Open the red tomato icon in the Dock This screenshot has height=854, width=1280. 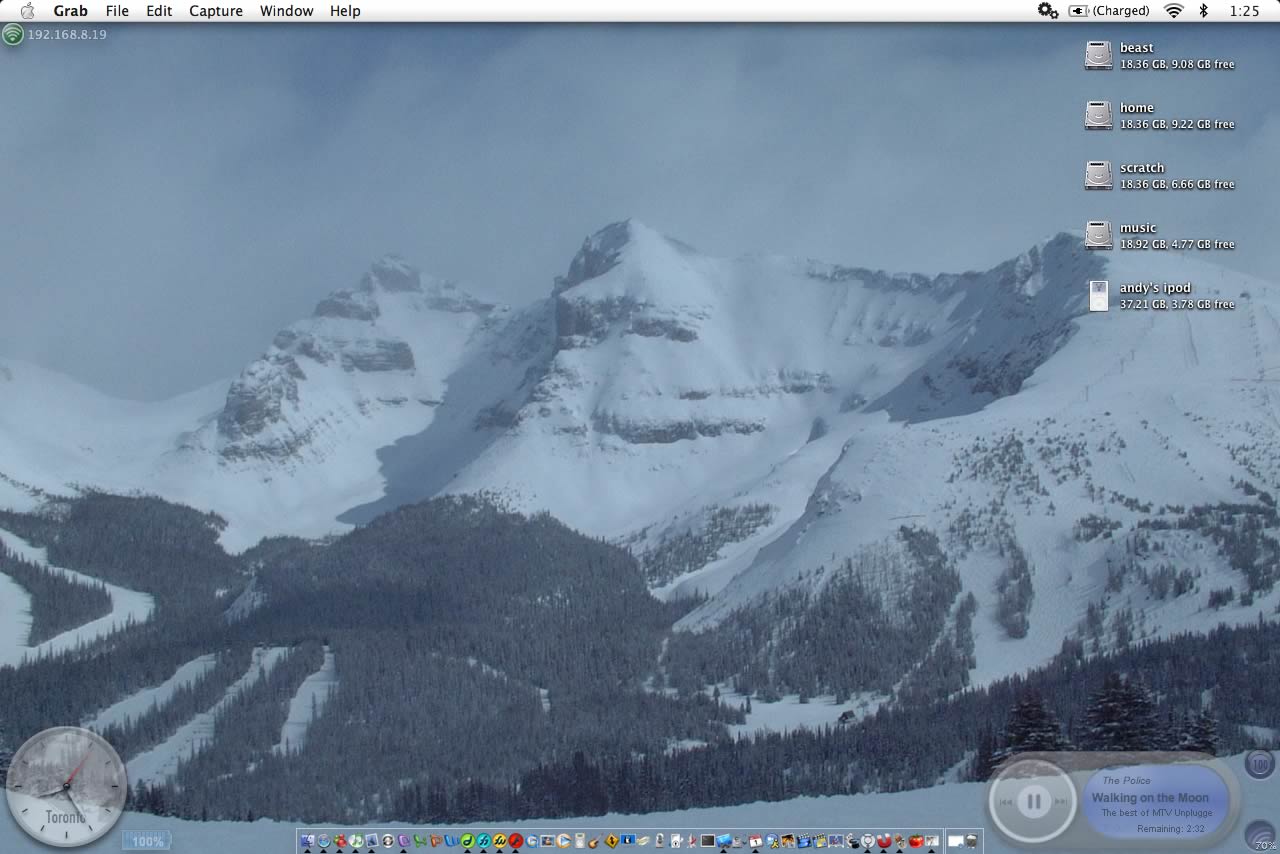916,841
